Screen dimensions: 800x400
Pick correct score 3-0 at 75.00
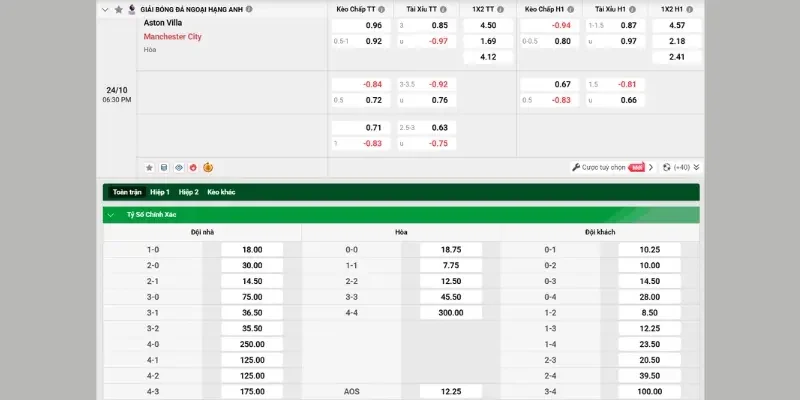(252, 297)
